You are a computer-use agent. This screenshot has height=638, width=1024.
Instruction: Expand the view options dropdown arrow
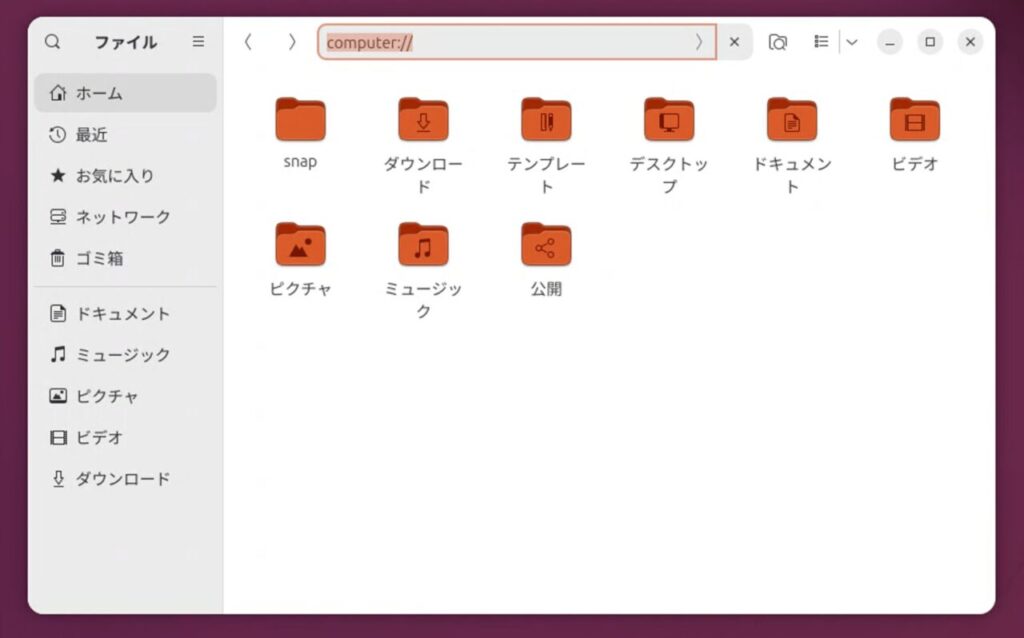pos(852,42)
